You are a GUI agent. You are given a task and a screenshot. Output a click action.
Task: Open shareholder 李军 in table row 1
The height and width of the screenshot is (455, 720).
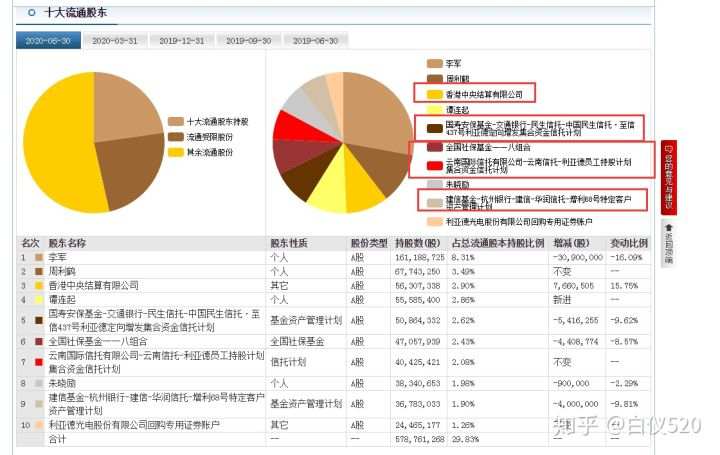tap(58, 258)
